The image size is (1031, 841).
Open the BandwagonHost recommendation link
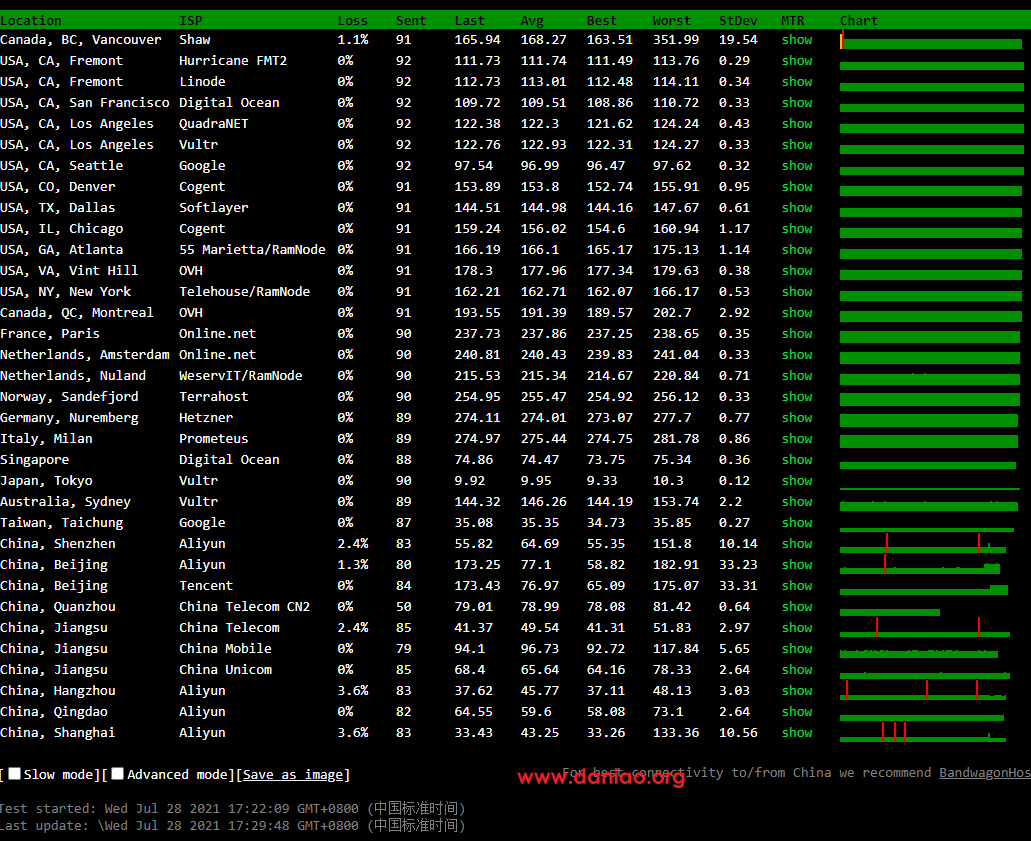(984, 773)
